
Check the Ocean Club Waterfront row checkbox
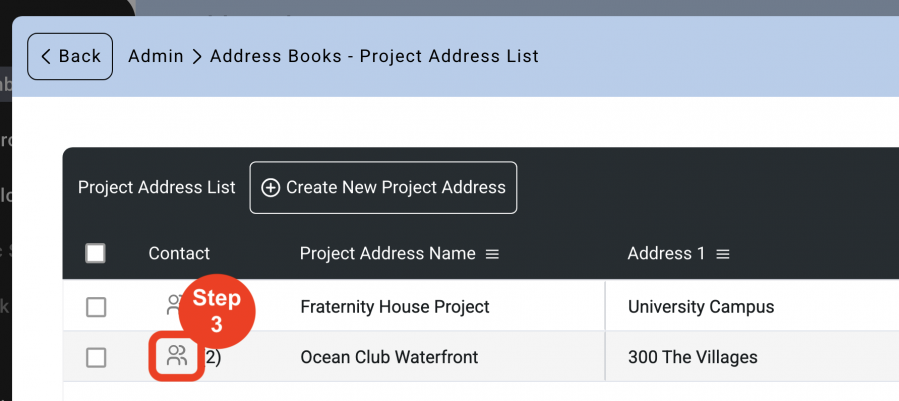click(x=96, y=357)
